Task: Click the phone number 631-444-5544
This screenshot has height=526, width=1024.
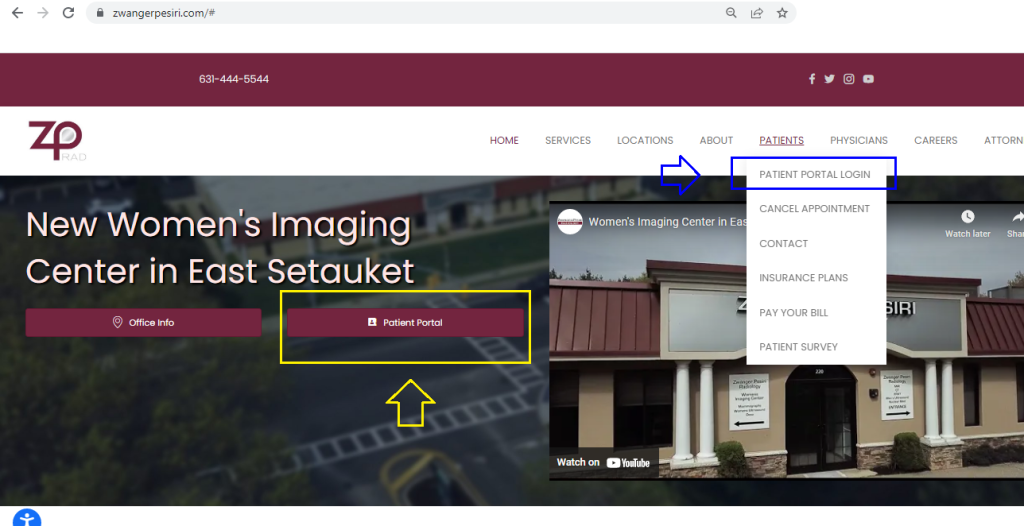Action: 234,79
